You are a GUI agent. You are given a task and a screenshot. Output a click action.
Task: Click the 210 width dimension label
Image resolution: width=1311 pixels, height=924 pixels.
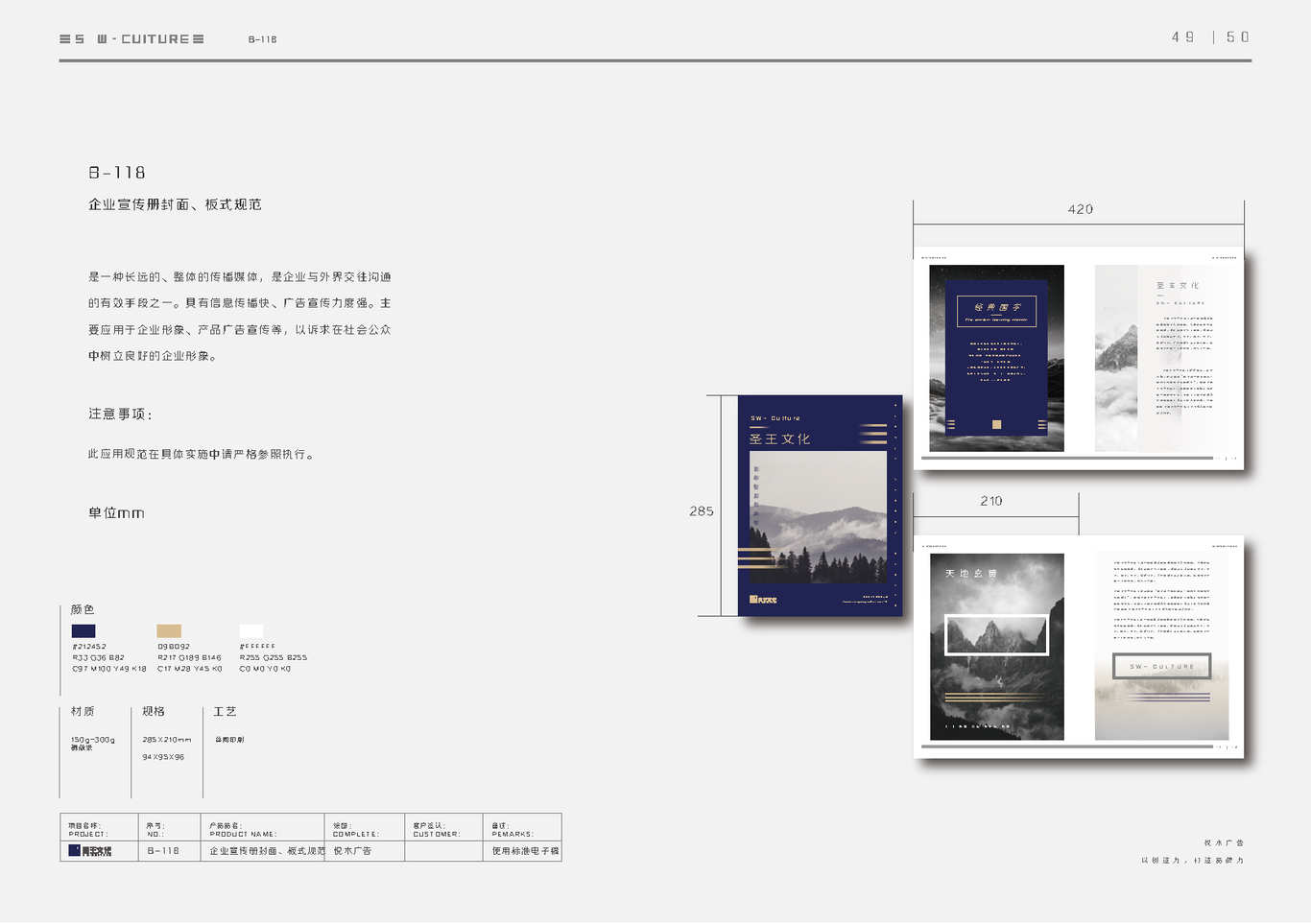click(x=991, y=501)
